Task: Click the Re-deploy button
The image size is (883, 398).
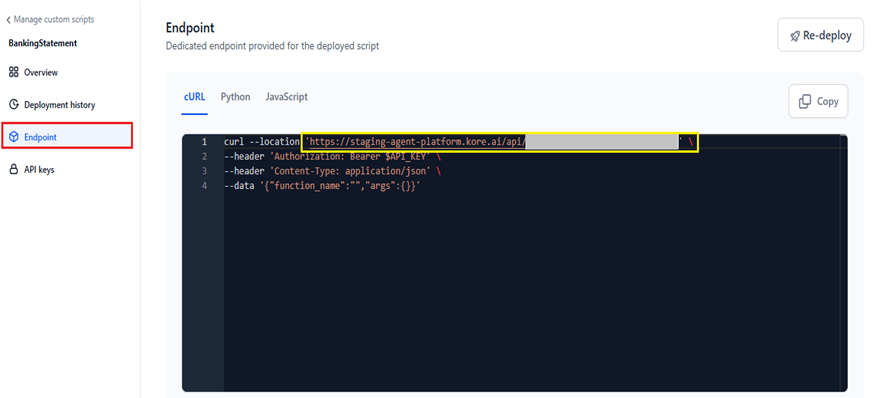Action: (x=820, y=35)
